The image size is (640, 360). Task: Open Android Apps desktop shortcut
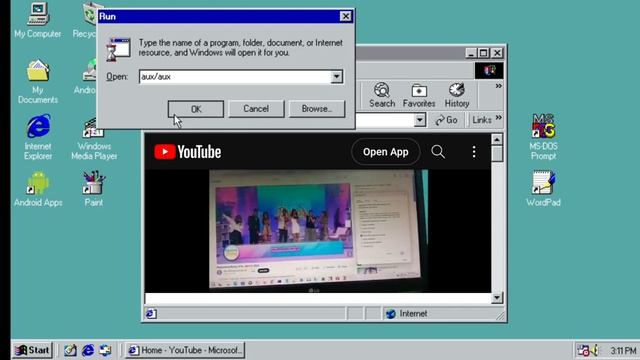pos(38,188)
